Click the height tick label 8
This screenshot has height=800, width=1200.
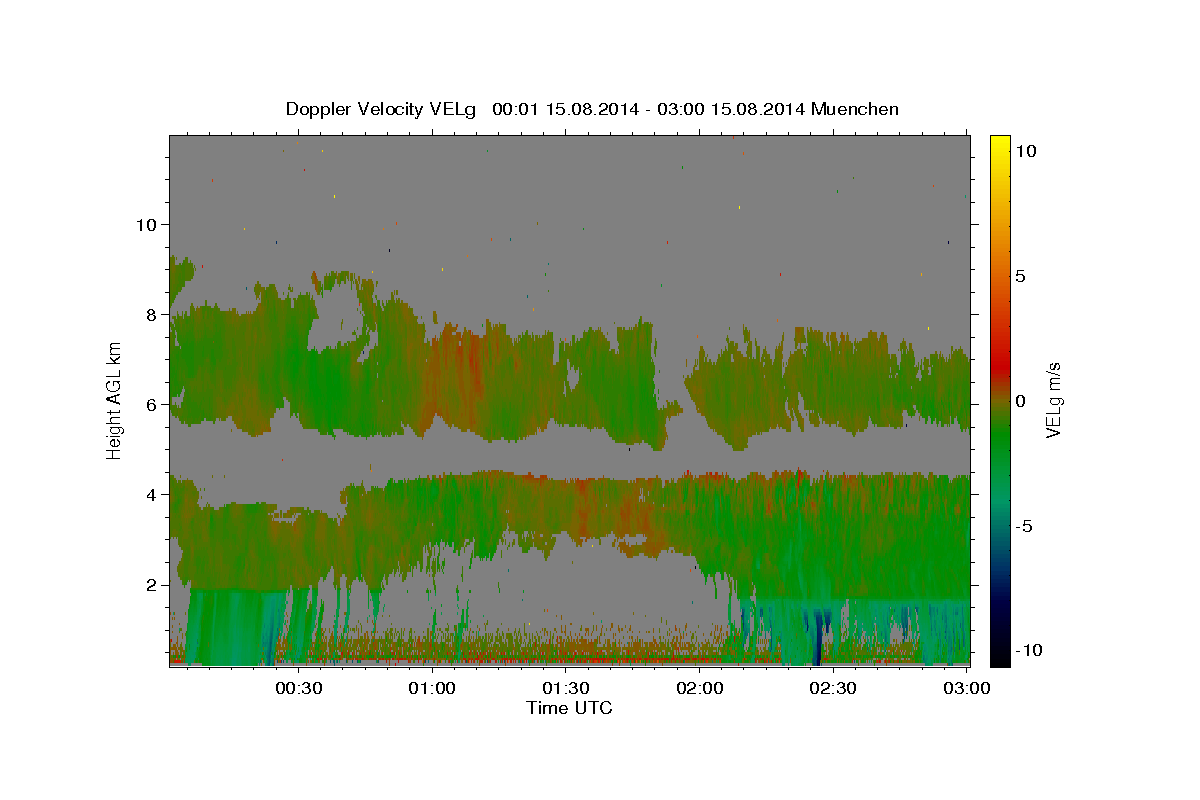[154, 315]
